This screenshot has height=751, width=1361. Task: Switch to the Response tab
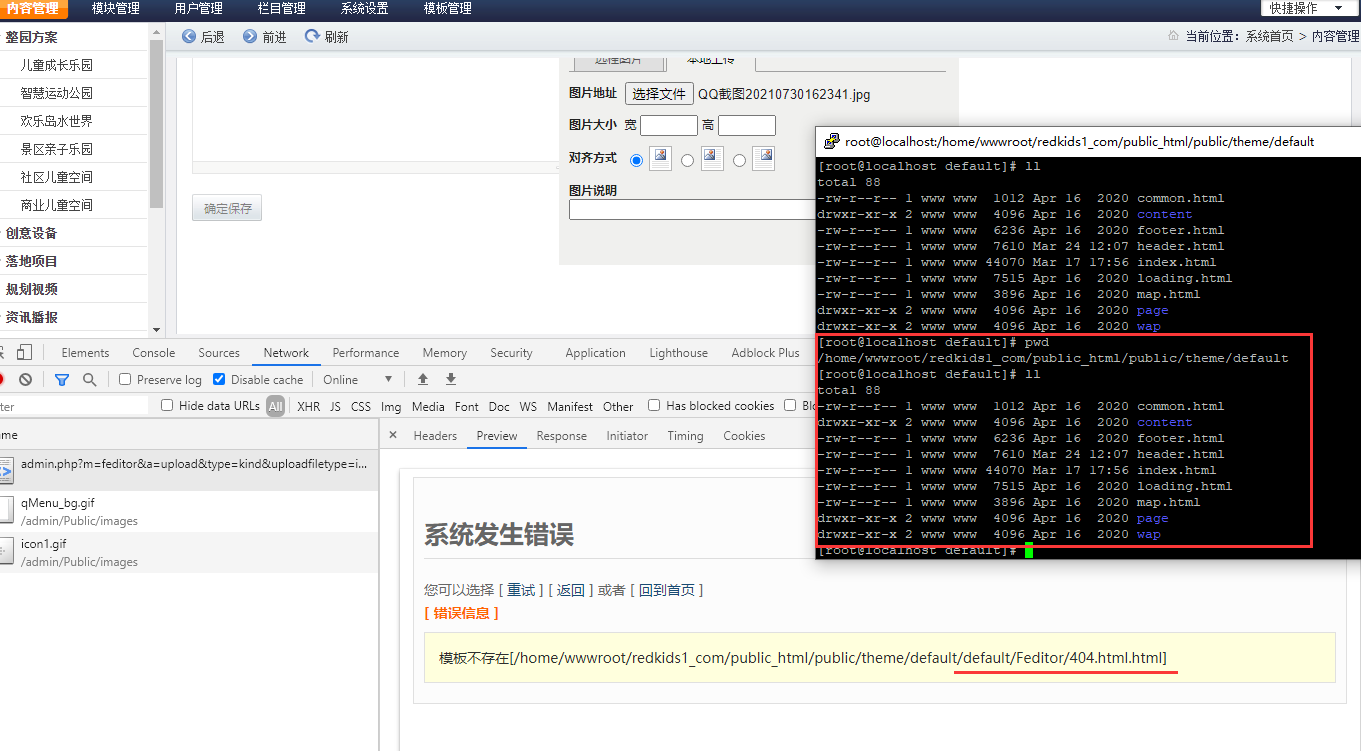pos(561,436)
